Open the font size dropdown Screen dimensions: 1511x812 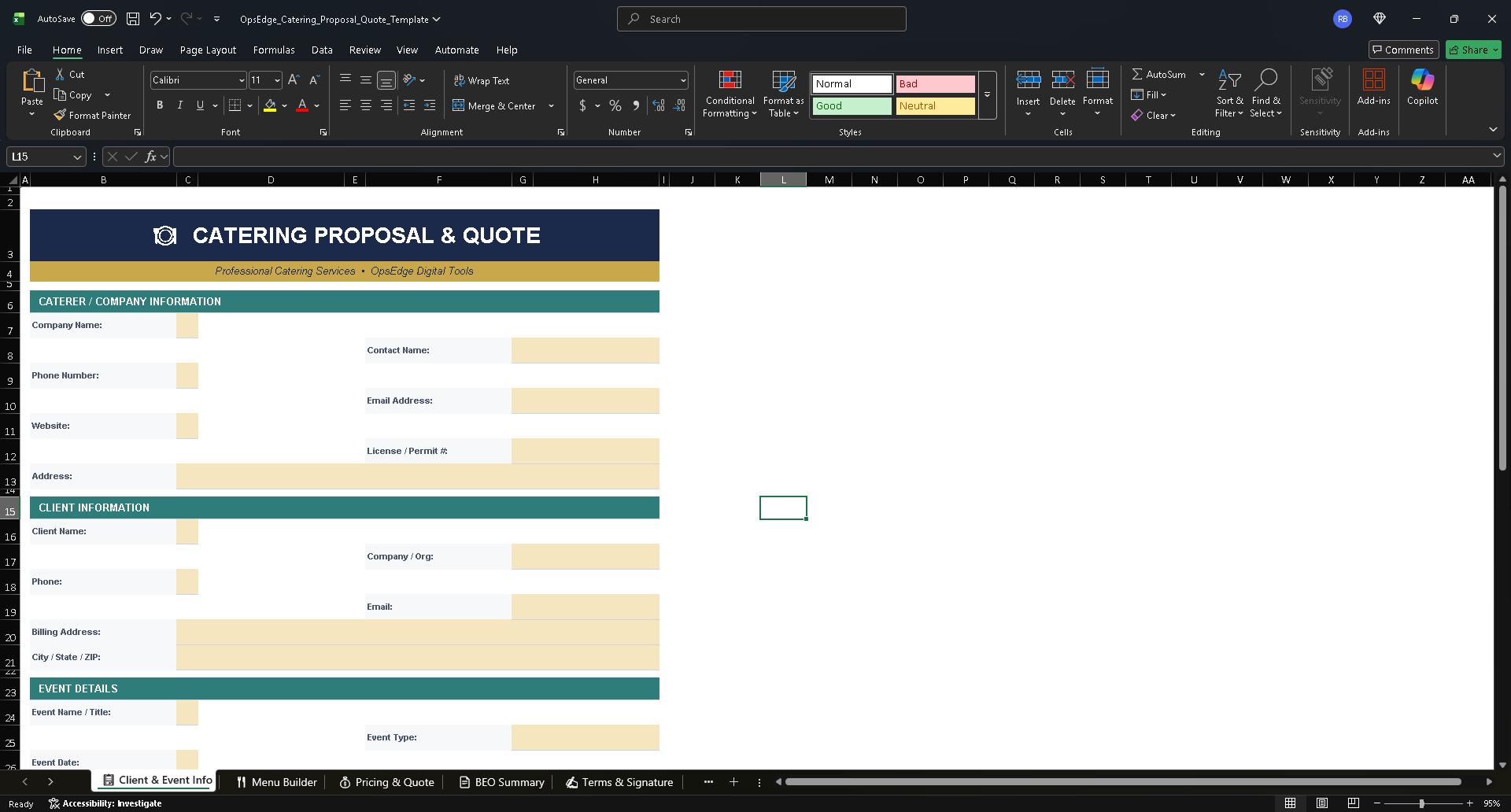pyautogui.click(x=277, y=80)
